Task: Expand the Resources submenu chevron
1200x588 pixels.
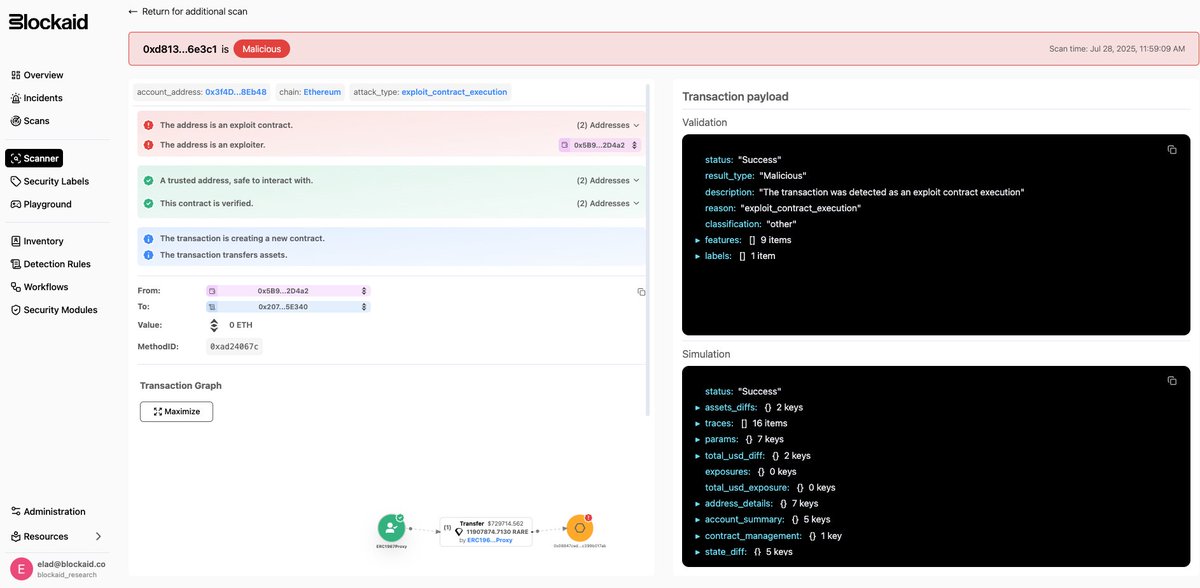Action: tap(98, 537)
